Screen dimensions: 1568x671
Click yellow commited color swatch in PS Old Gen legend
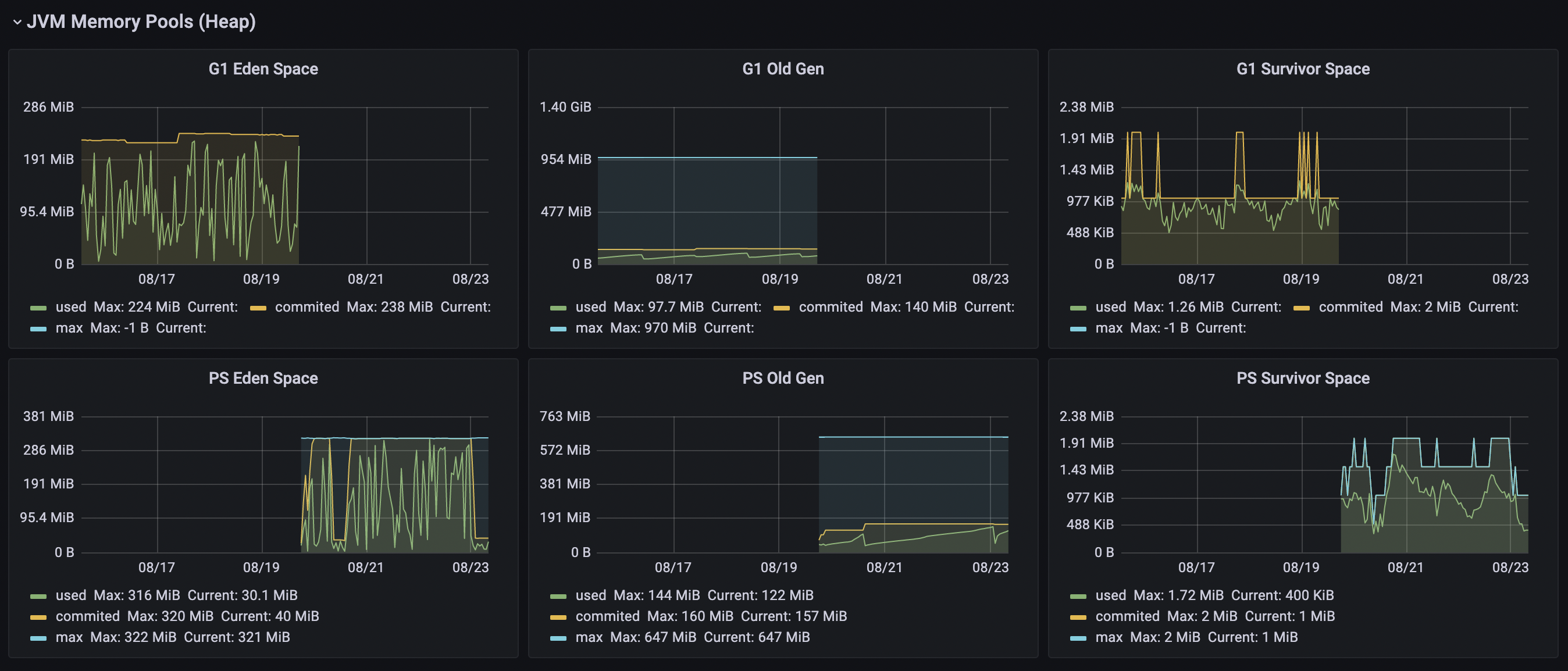pyautogui.click(x=558, y=617)
